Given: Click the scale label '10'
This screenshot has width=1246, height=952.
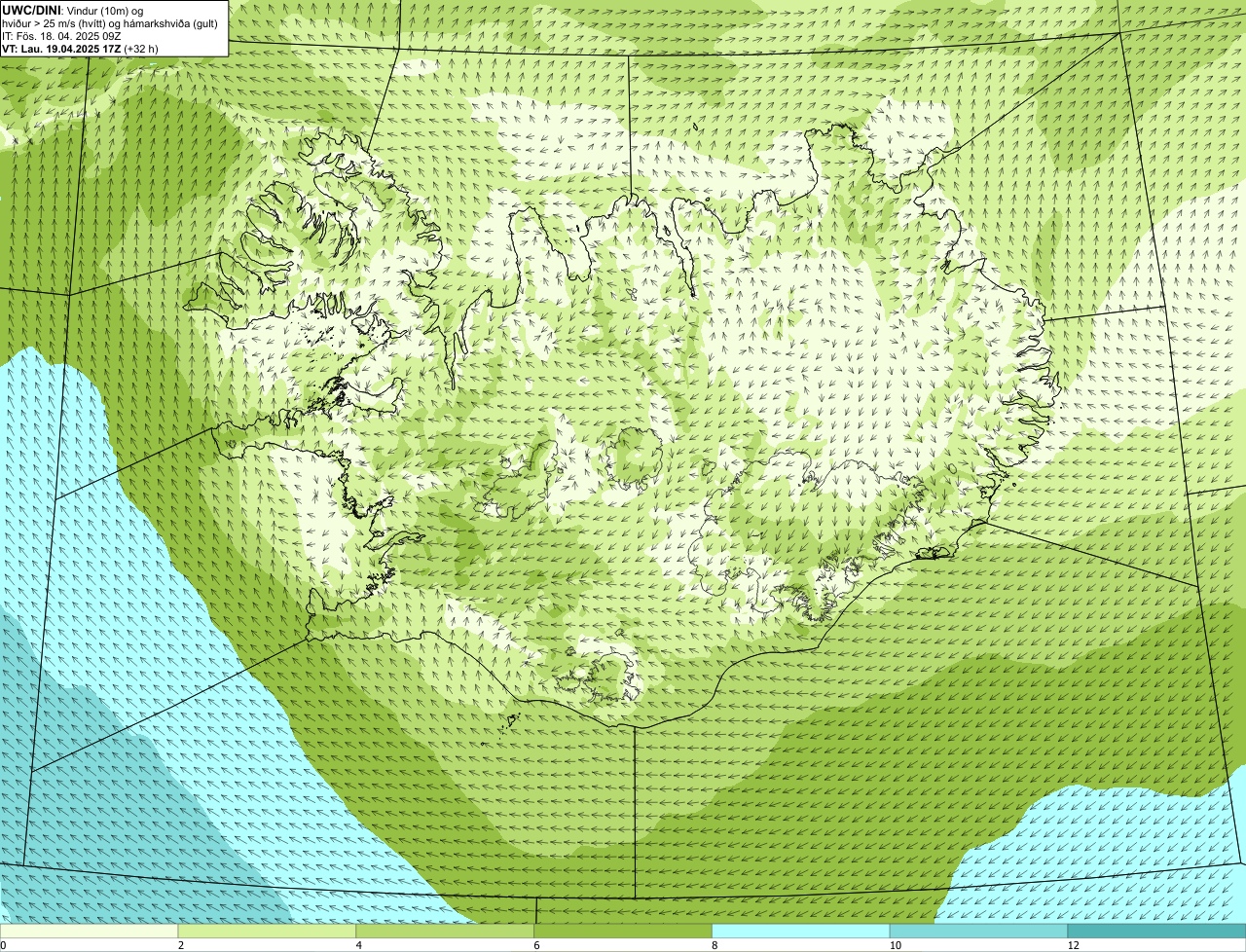Looking at the screenshot, I should (x=894, y=945).
